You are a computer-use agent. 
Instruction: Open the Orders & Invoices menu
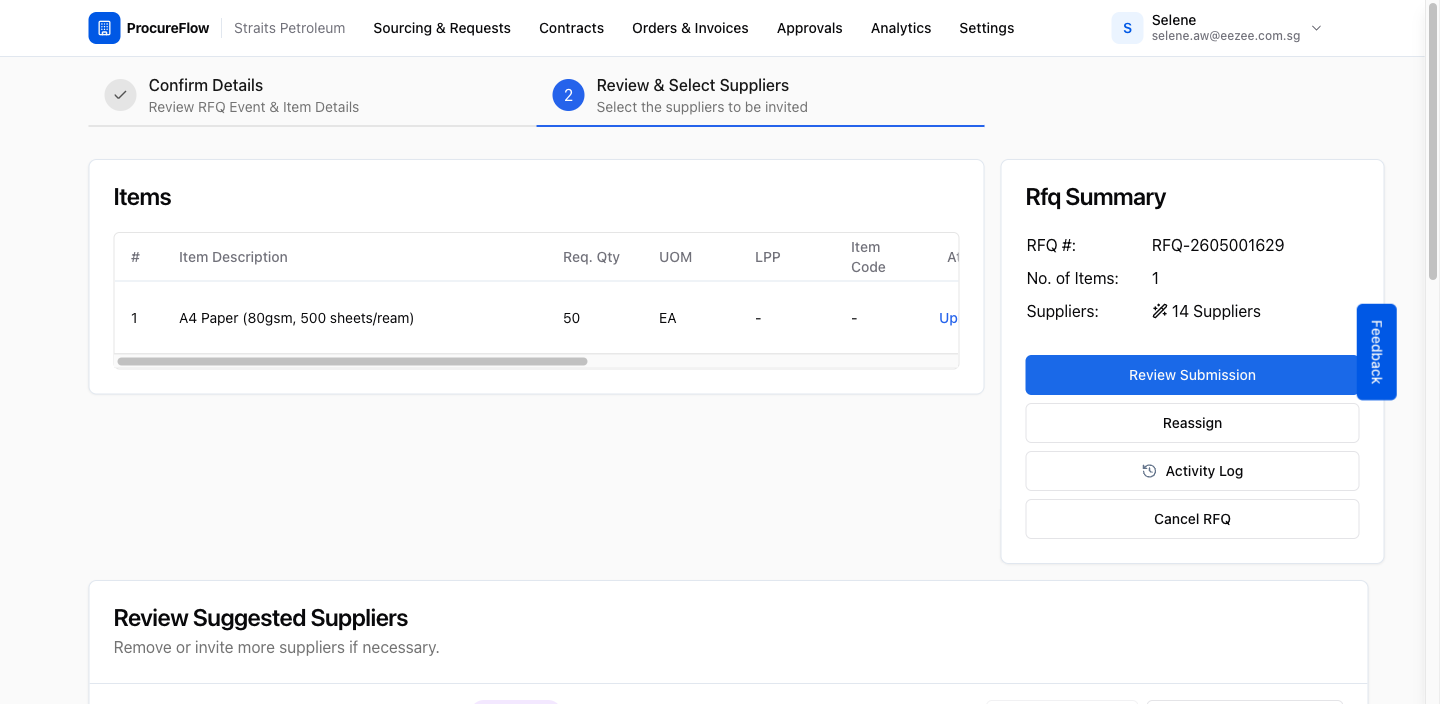click(x=690, y=28)
